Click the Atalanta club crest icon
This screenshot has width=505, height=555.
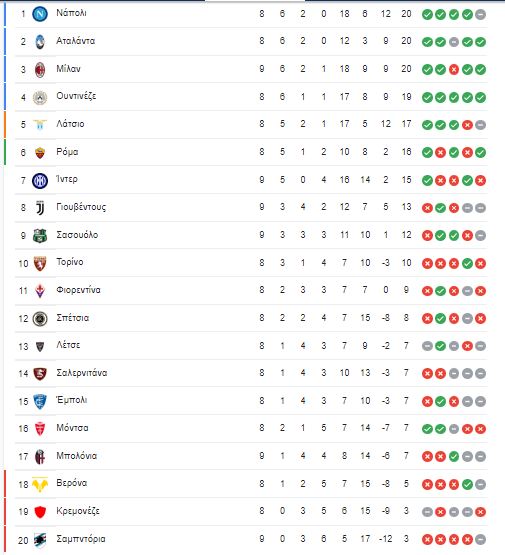click(x=40, y=42)
